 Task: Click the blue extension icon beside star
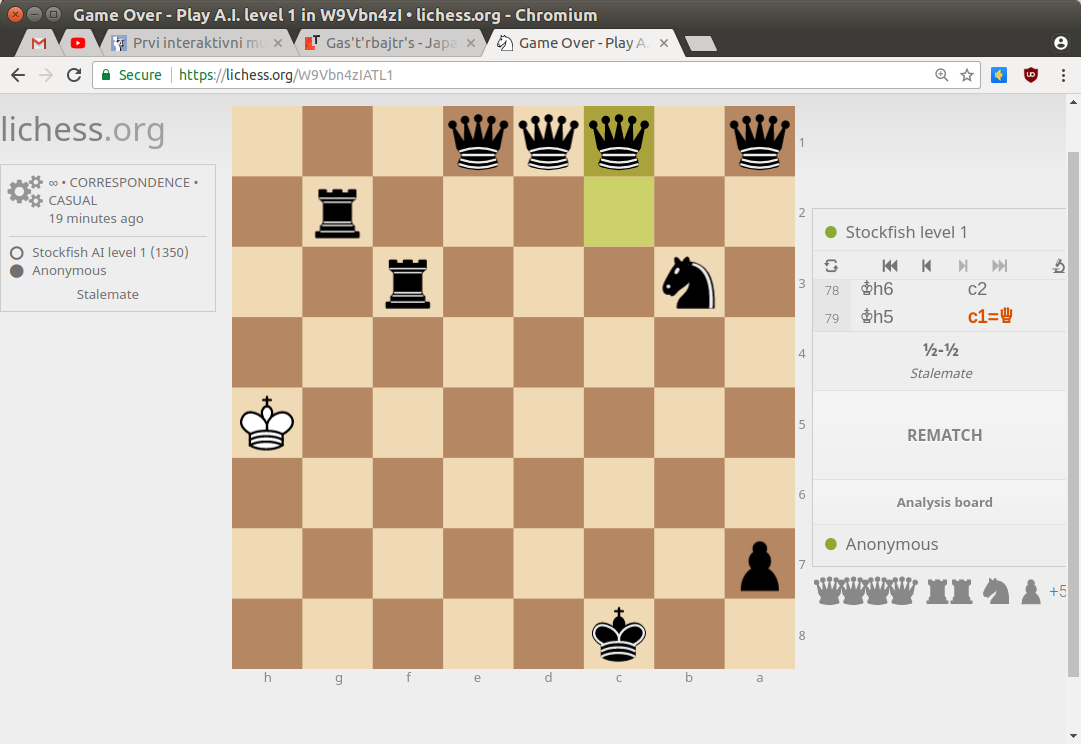pos(999,75)
